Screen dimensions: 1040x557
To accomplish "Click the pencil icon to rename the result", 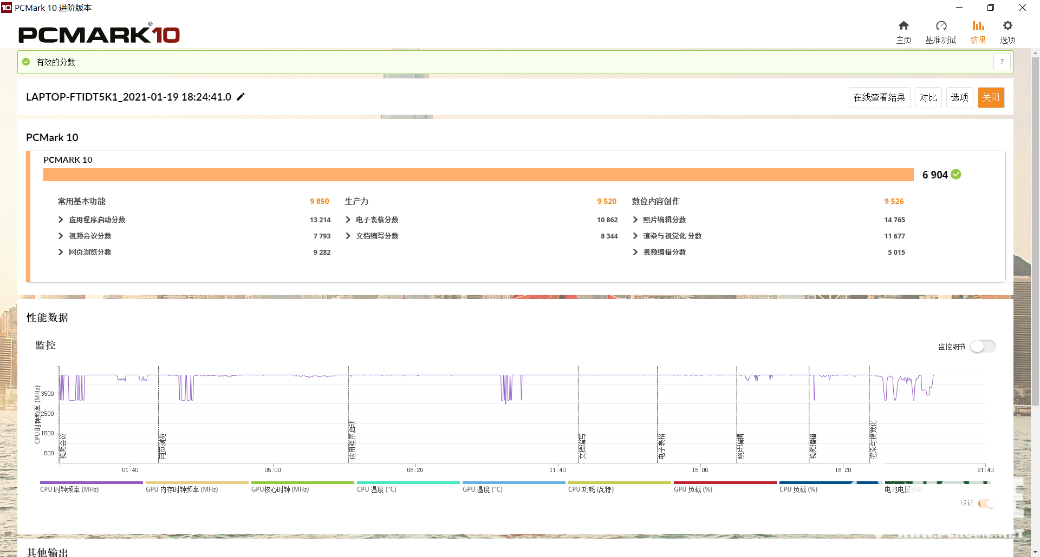I will pyautogui.click(x=241, y=97).
